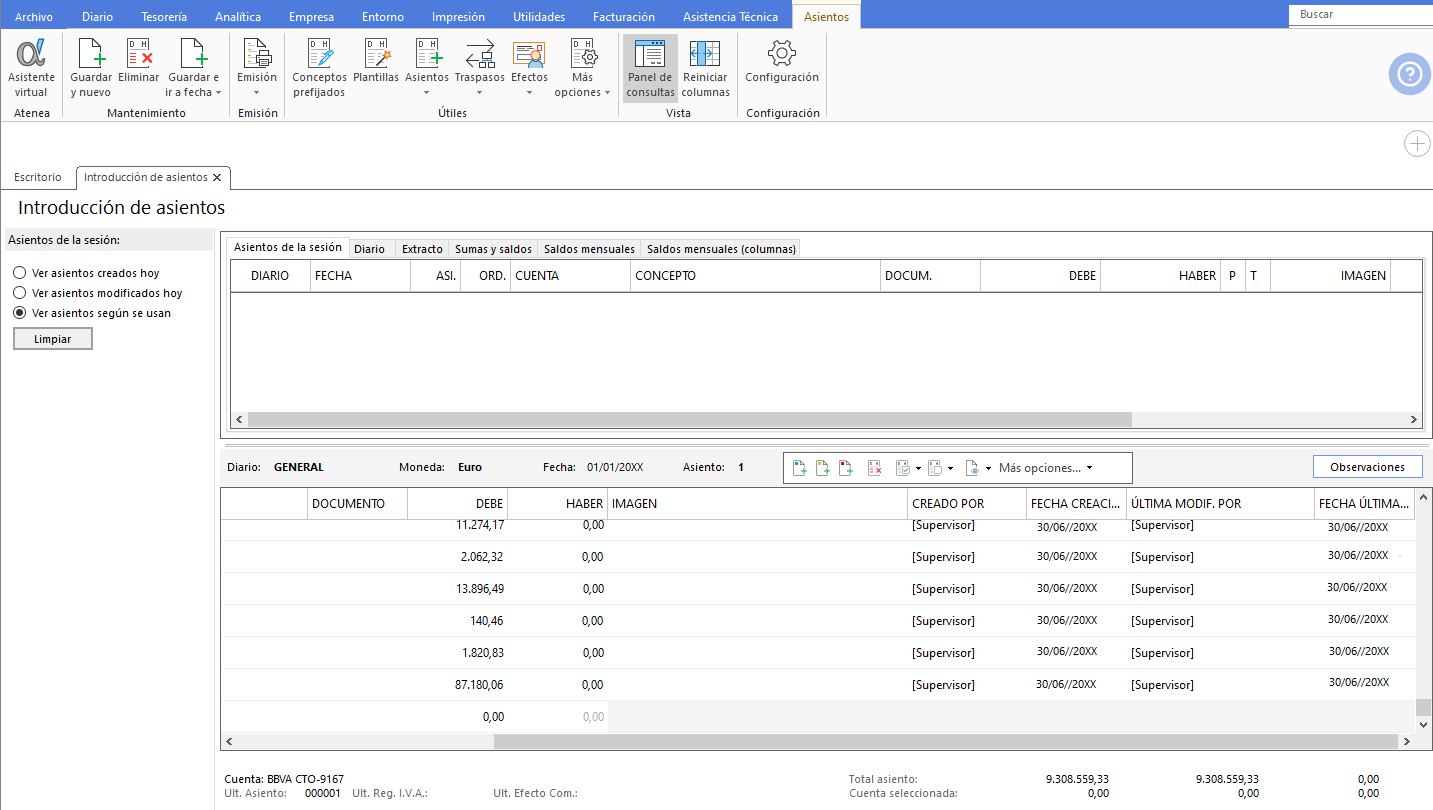Select Ver asientos según se usan
This screenshot has width=1433, height=810.
[20, 313]
